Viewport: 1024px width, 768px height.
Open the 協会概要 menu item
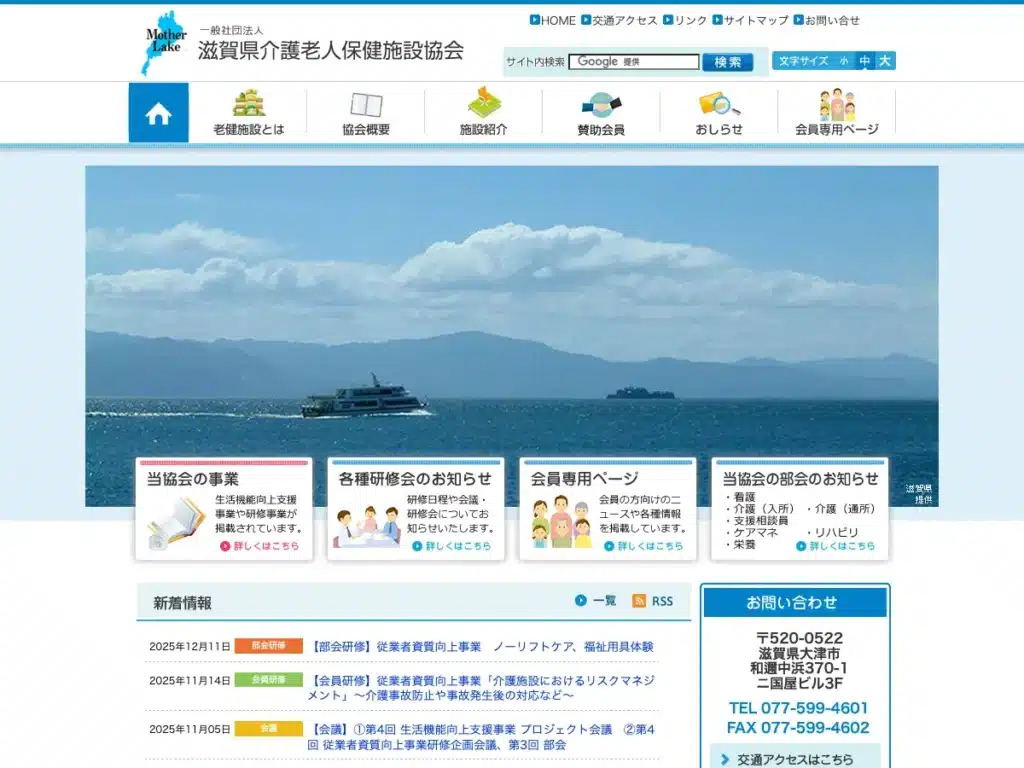366,112
